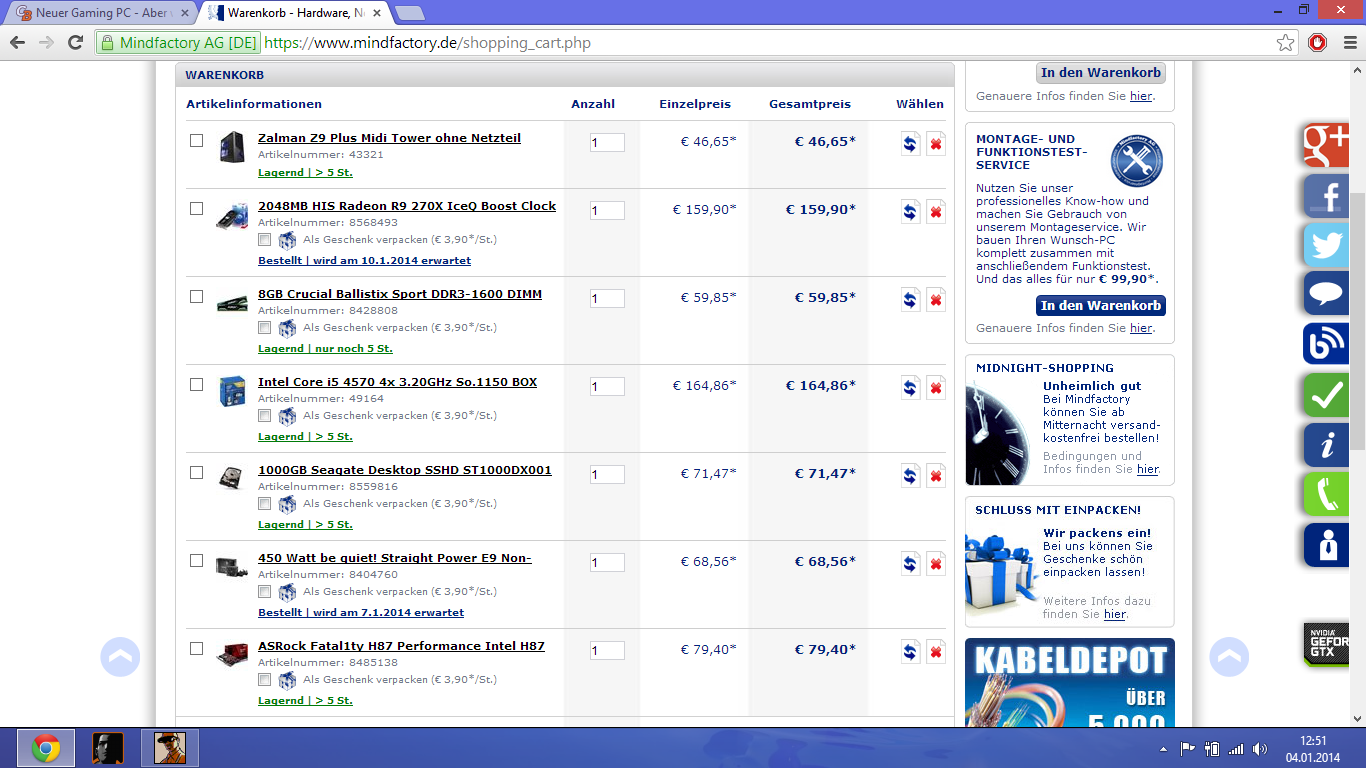The width and height of the screenshot is (1366, 768).
Task: Click the Adblock extension icon
Action: [x=1317, y=43]
